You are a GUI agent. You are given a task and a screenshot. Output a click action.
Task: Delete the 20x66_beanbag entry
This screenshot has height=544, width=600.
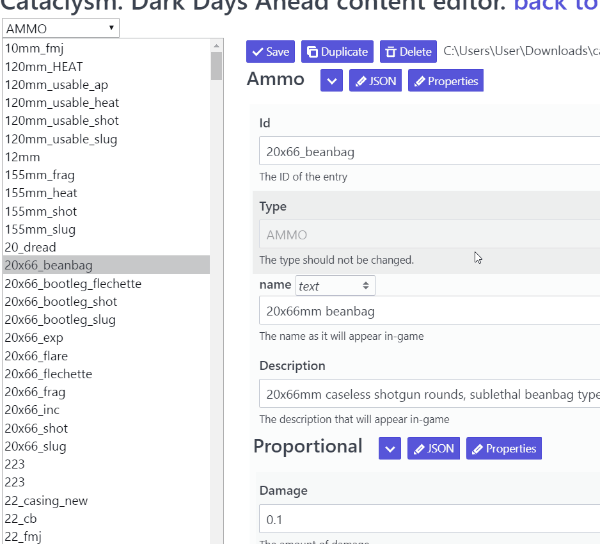[x=408, y=52]
